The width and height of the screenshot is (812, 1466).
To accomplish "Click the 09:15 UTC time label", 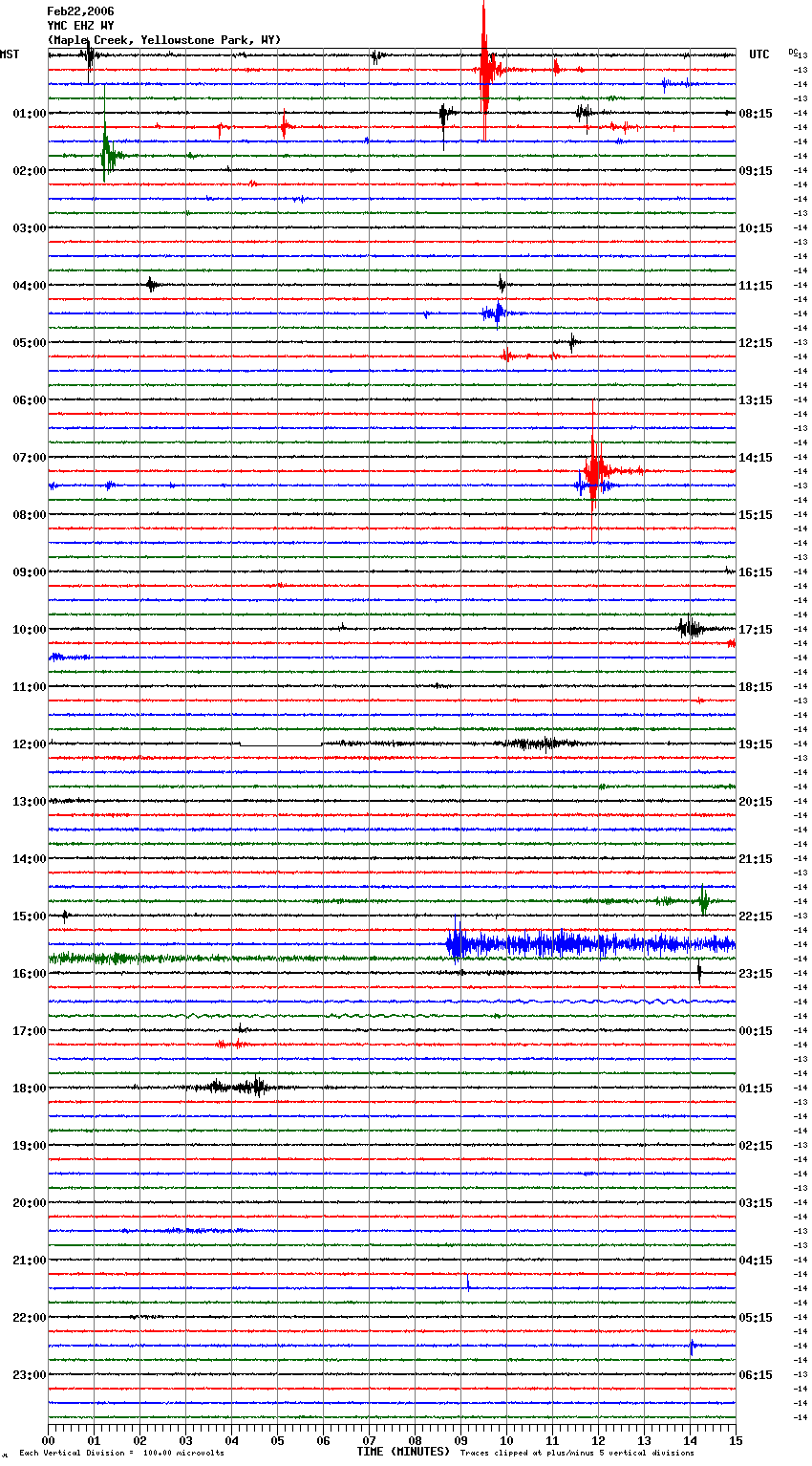I will click(x=756, y=171).
